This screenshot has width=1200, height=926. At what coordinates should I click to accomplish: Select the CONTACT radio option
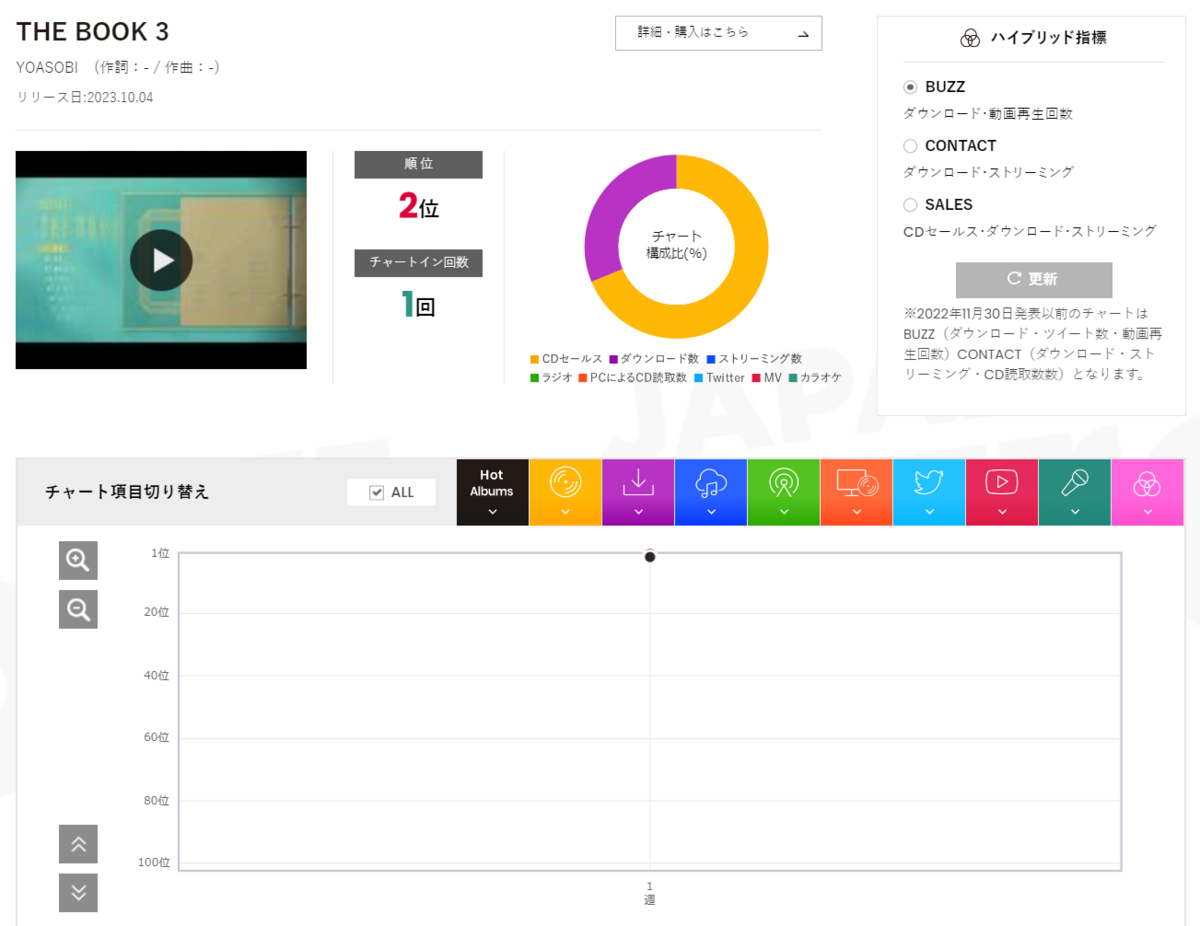(x=910, y=146)
